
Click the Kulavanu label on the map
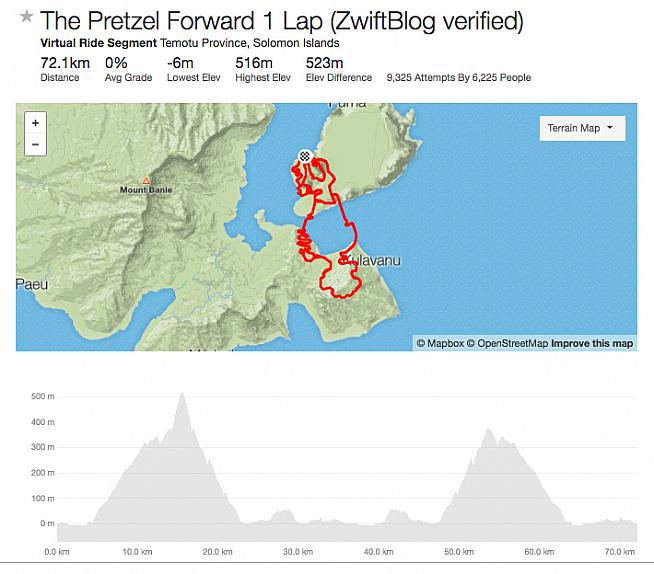tap(374, 261)
